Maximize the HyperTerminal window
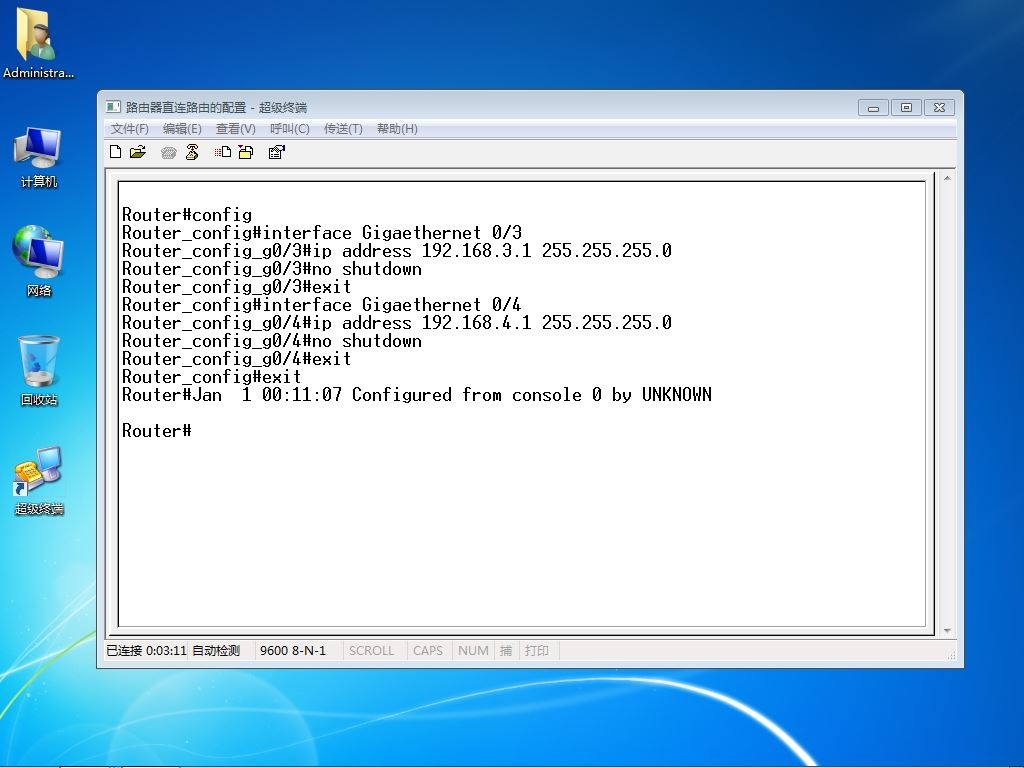This screenshot has width=1024, height=768. coord(906,107)
